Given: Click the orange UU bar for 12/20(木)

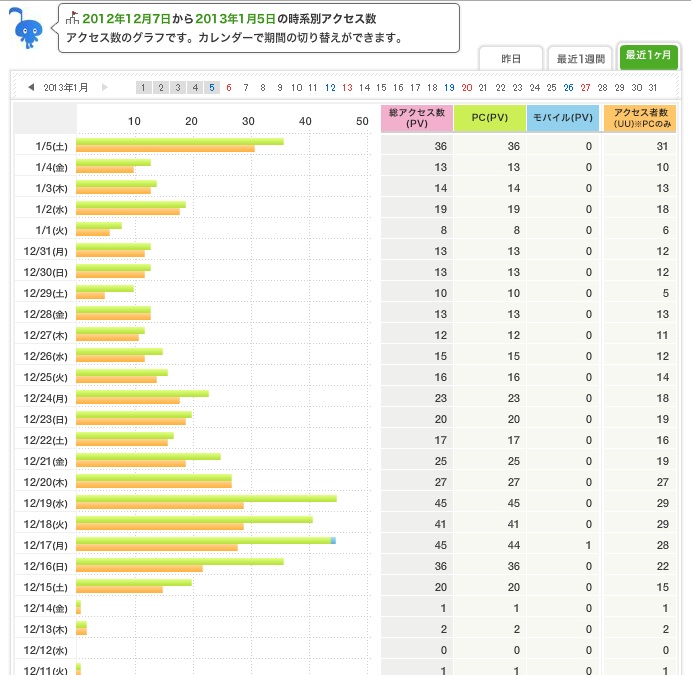Looking at the screenshot, I should pos(154,484).
